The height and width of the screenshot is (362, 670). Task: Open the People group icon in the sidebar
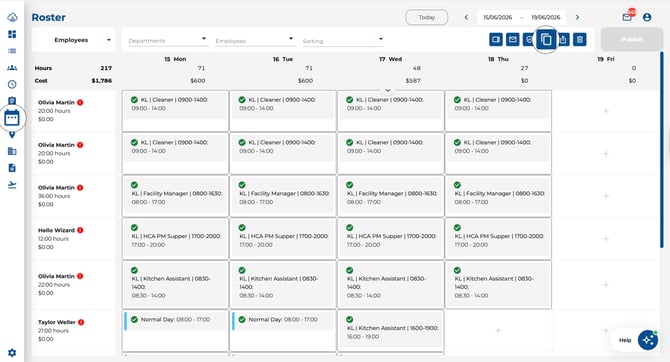pyautogui.click(x=12, y=68)
